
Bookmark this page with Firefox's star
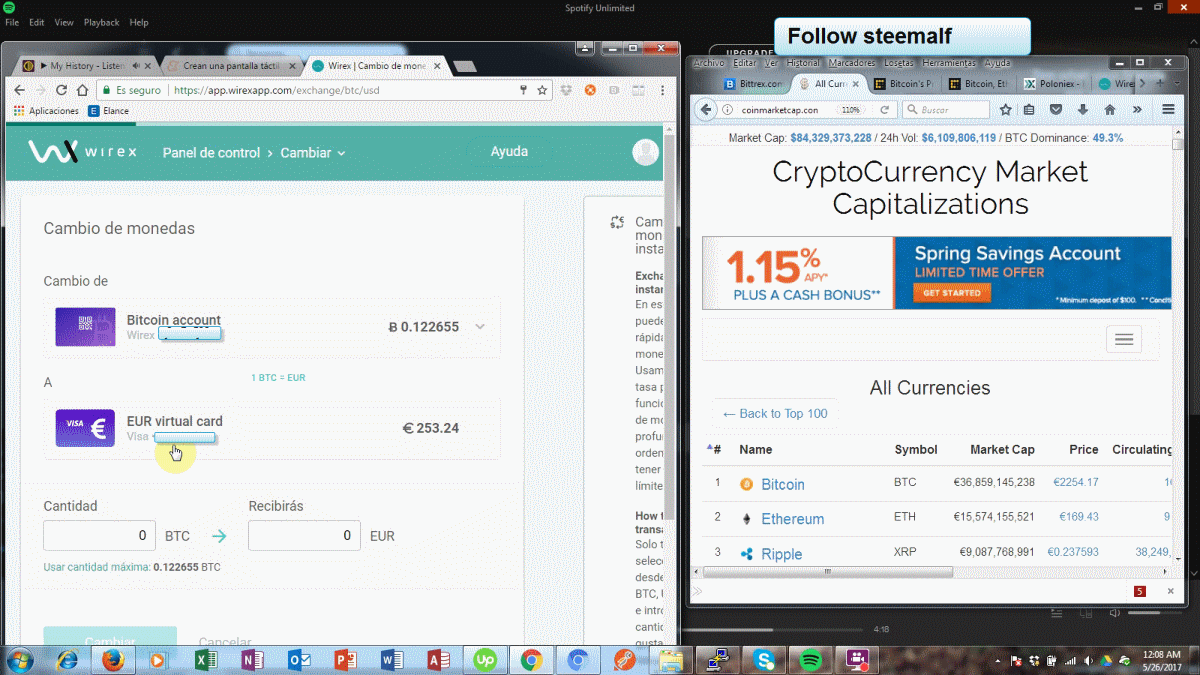click(1006, 110)
